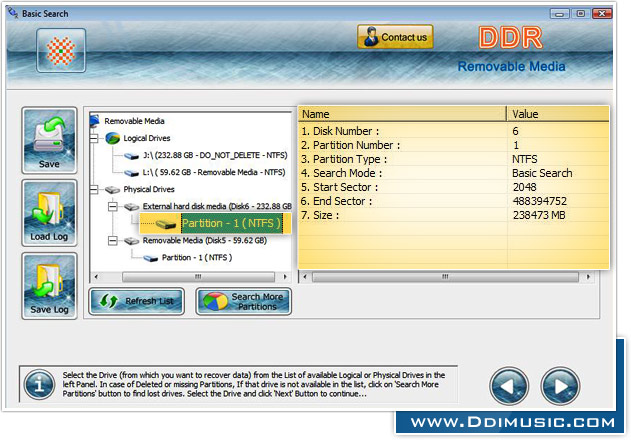
Task: Click Search More Partitions button
Action: (243, 301)
